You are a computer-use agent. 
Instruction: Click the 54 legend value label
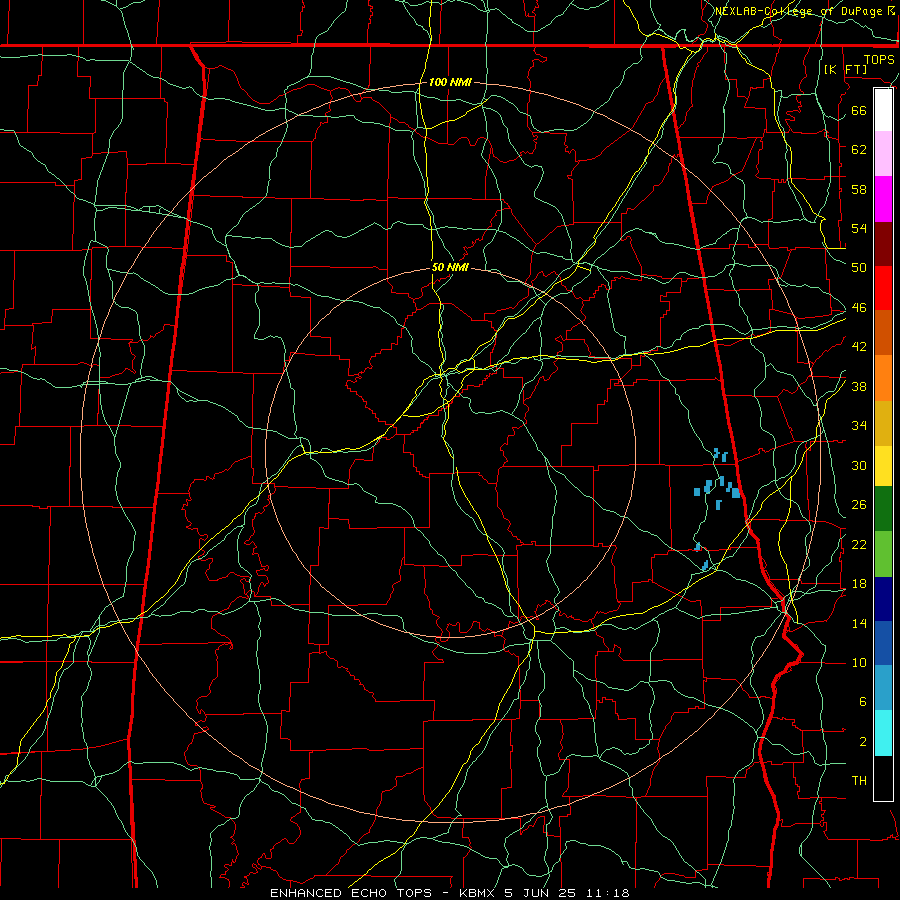pos(859,228)
